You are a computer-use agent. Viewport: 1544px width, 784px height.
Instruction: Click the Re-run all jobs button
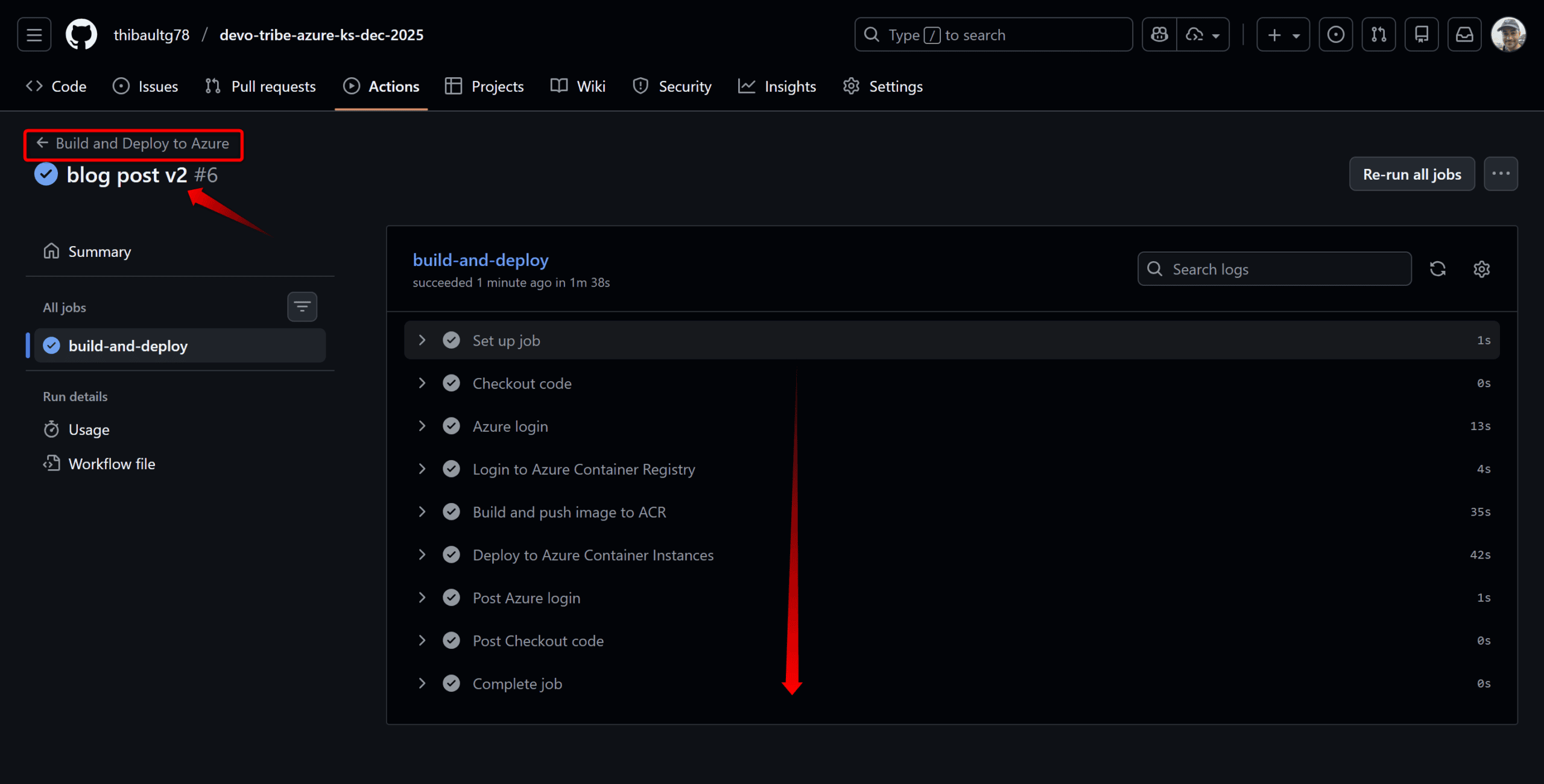[x=1412, y=174]
